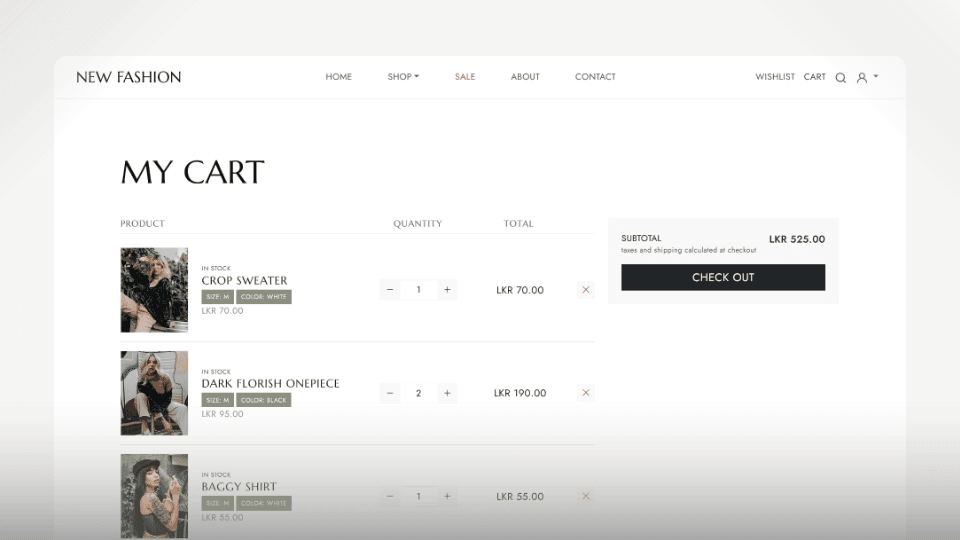Open the WISHLIST link
The height and width of the screenshot is (540, 960).
(x=774, y=77)
